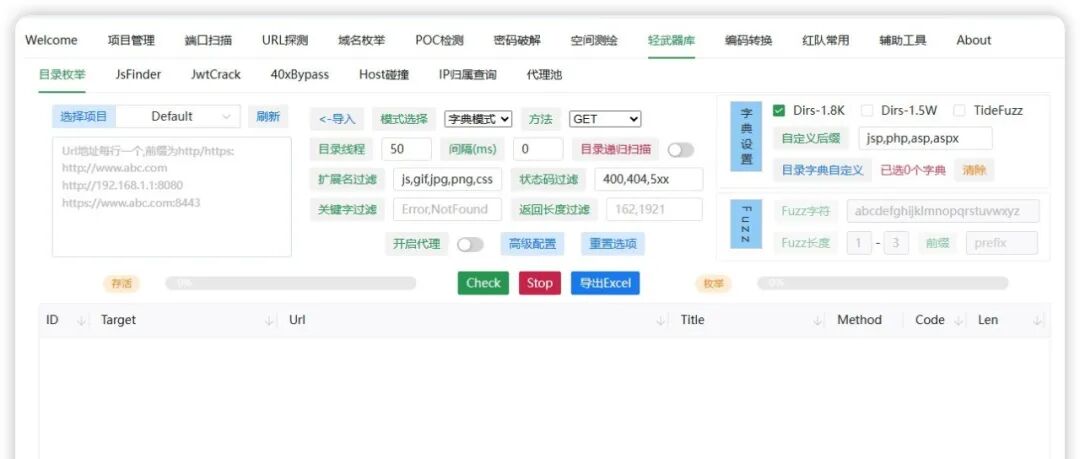Focus the URL address textarea
This screenshot has height=459, width=1080.
[172, 197]
